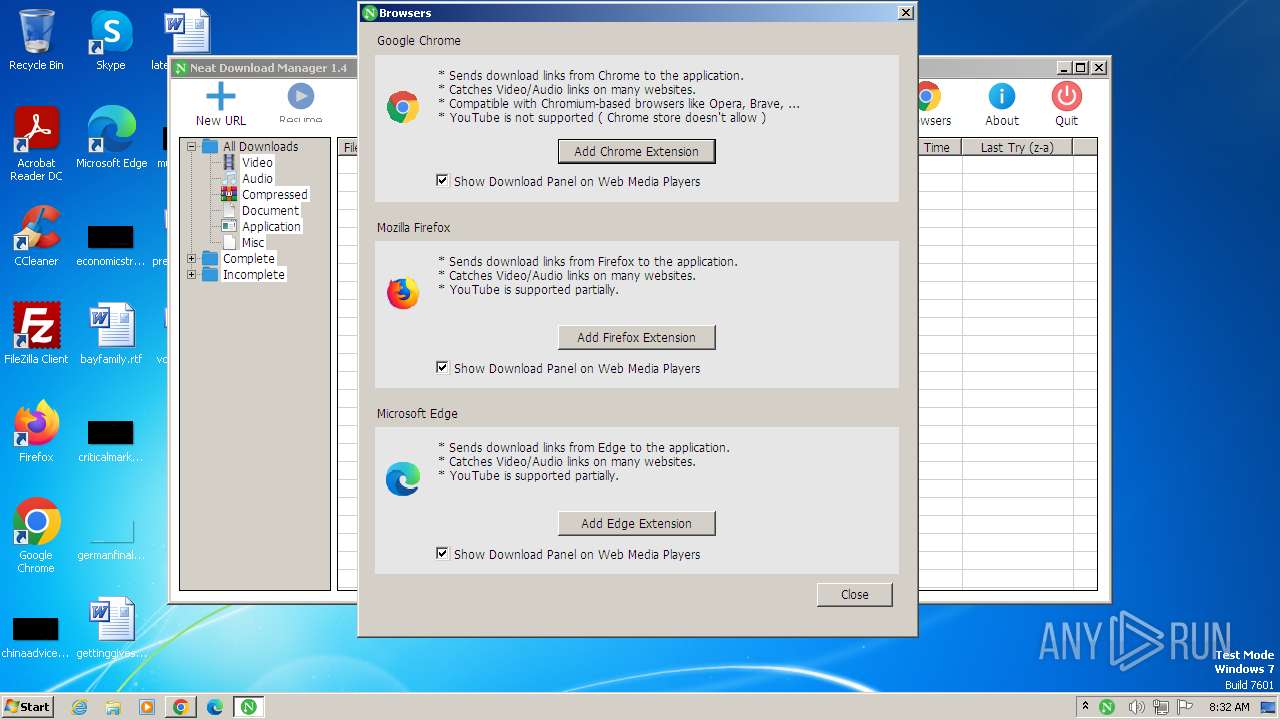The width and height of the screenshot is (1280, 720).
Task: Select the Document category icon
Action: click(229, 210)
